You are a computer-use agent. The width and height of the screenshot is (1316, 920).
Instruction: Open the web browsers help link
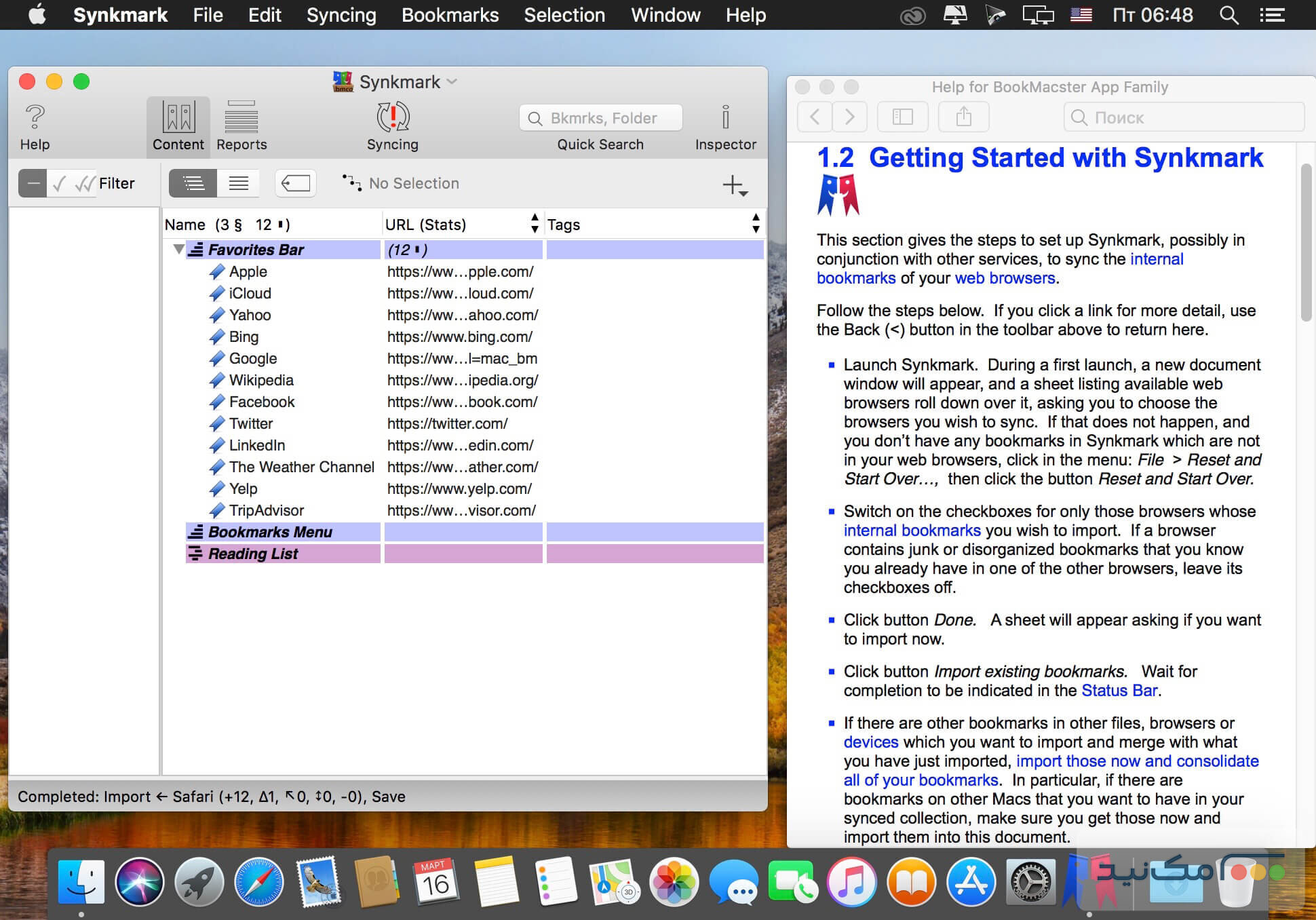pyautogui.click(x=1004, y=277)
